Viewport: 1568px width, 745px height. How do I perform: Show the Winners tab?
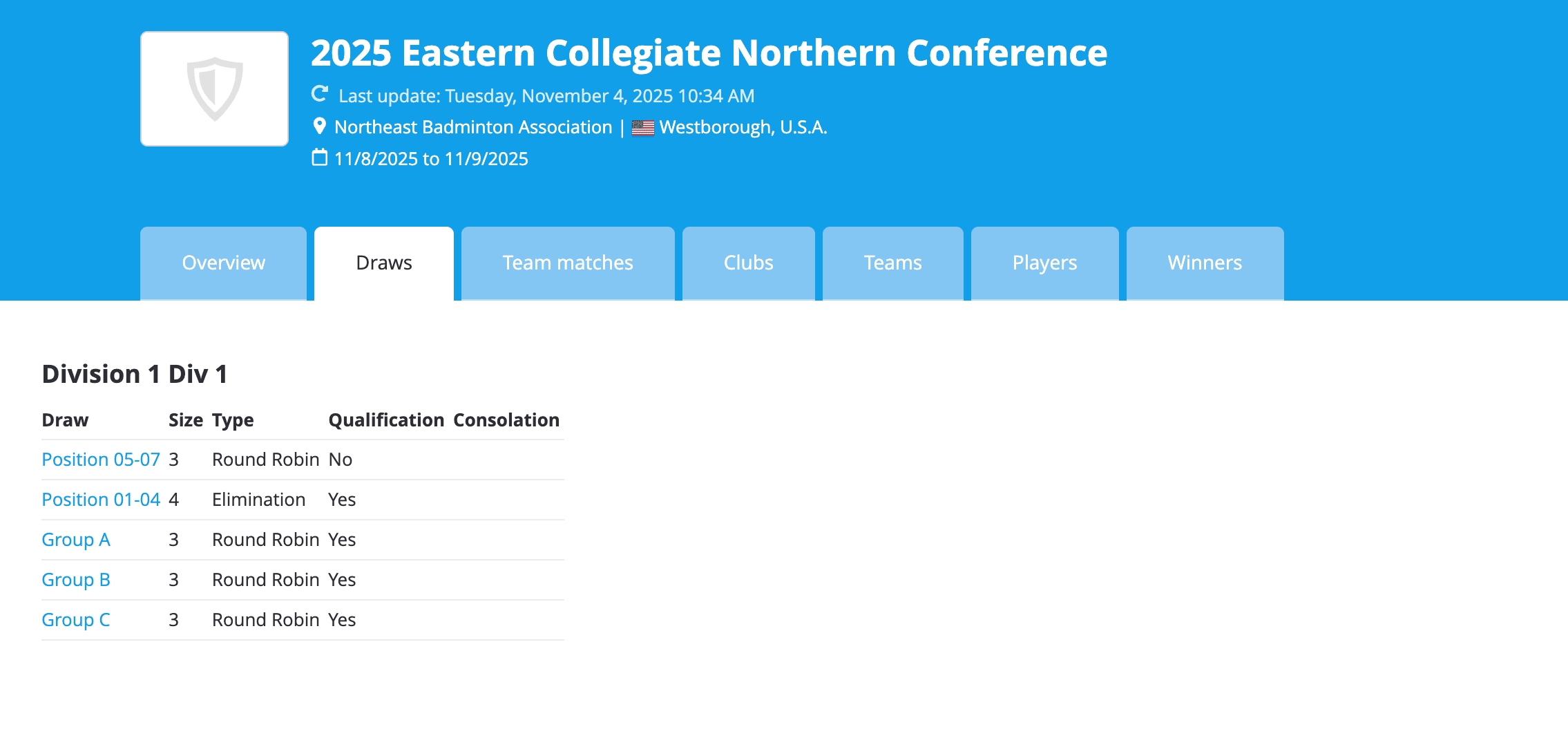pos(1205,263)
